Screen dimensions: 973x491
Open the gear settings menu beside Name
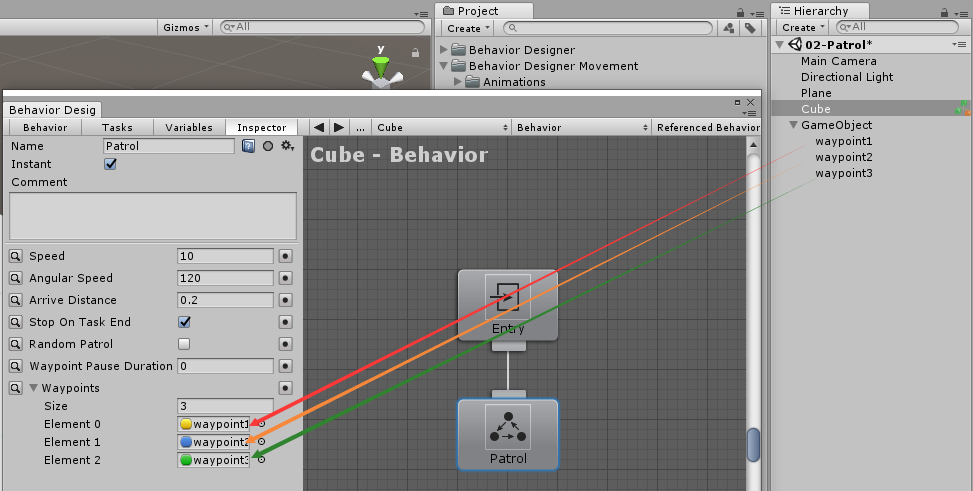(287, 146)
